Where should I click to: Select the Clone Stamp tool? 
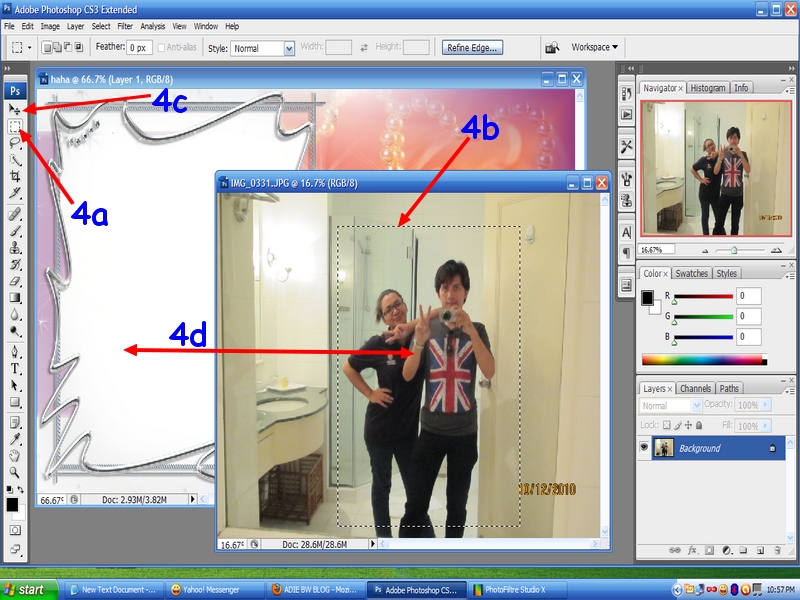click(15, 248)
